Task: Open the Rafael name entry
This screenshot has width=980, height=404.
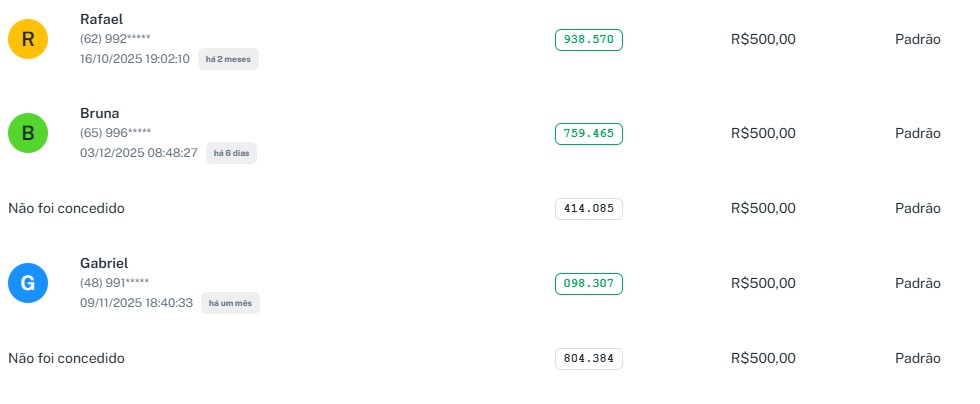Action: pyautogui.click(x=102, y=19)
